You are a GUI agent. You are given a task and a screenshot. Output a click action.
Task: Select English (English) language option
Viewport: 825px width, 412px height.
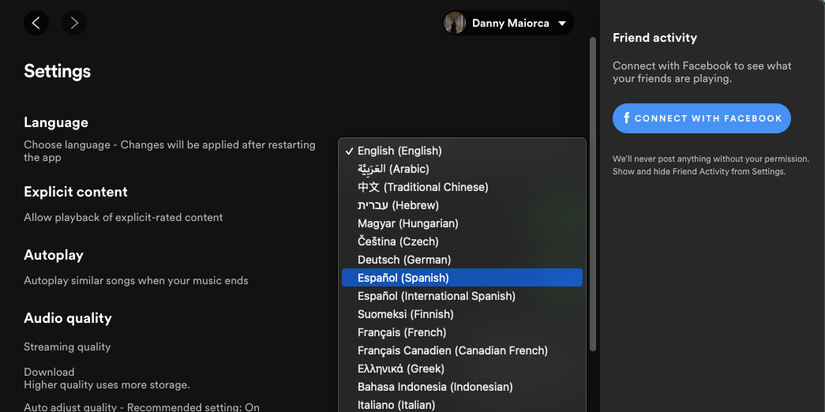462,151
